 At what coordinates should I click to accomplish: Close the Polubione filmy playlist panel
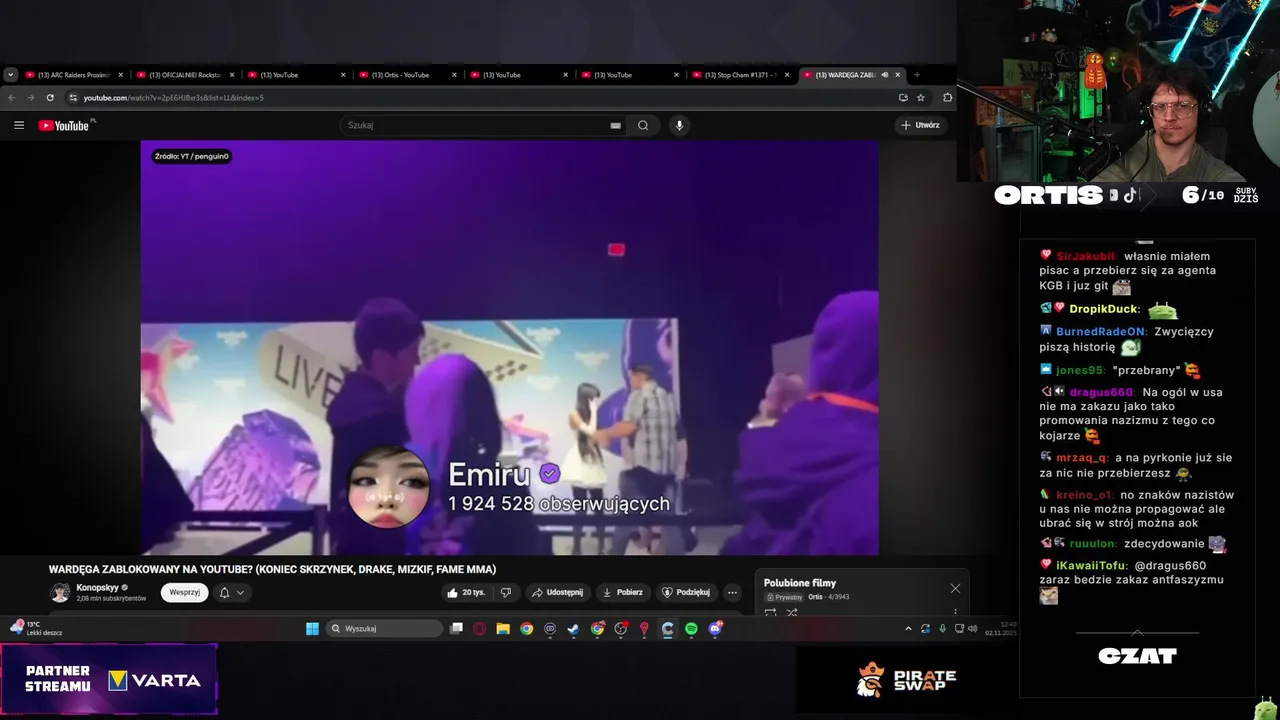[x=955, y=588]
